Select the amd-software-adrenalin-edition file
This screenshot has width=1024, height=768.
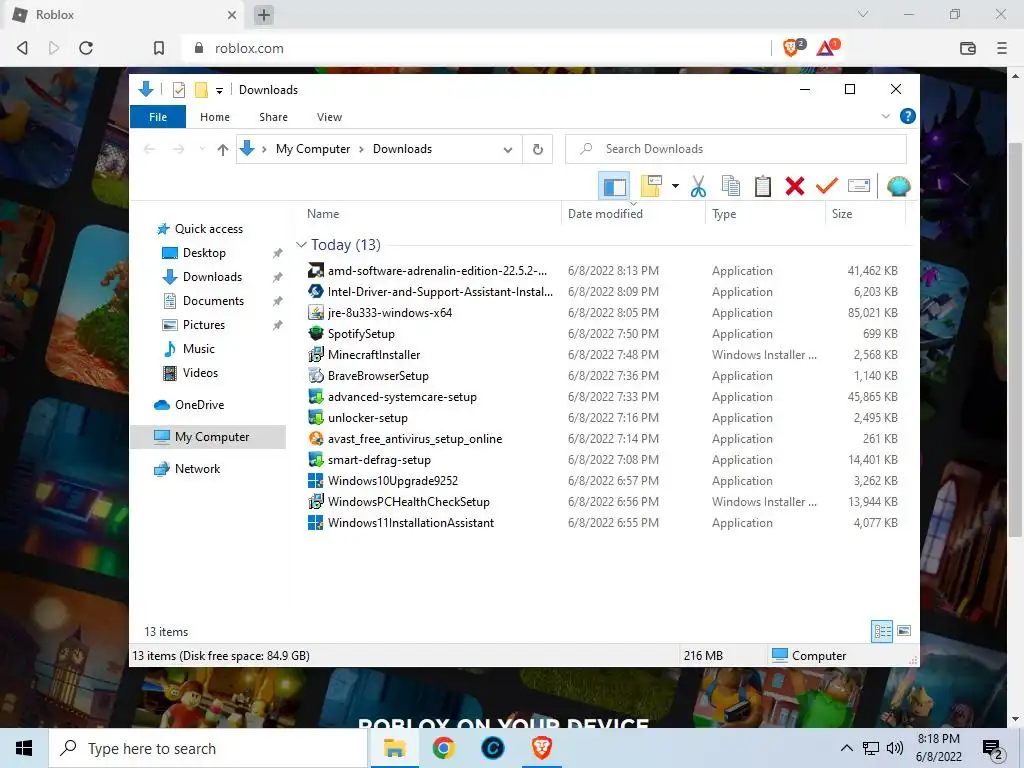(x=437, y=270)
